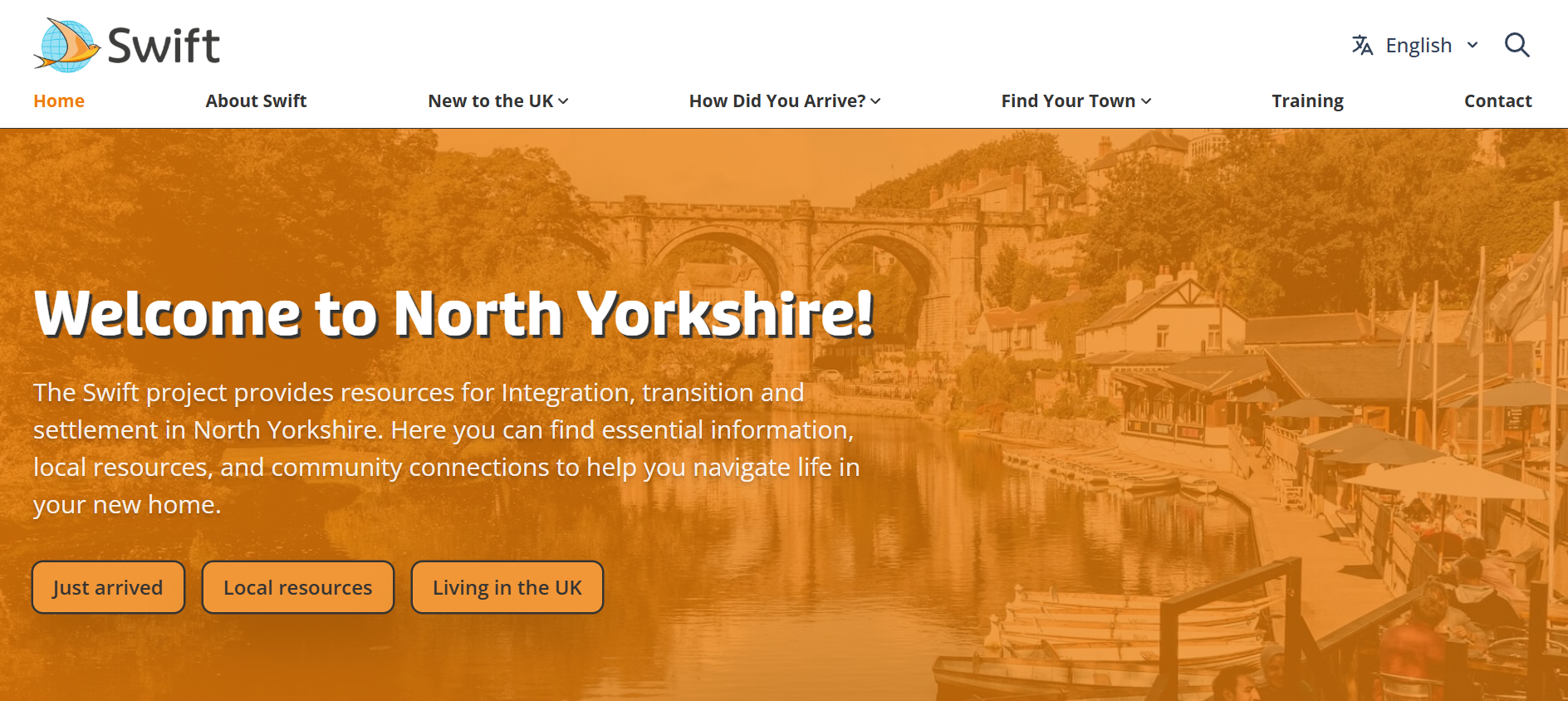The image size is (1568, 701).
Task: Click the Welcome to North Yorkshire heading
Action: point(453,313)
